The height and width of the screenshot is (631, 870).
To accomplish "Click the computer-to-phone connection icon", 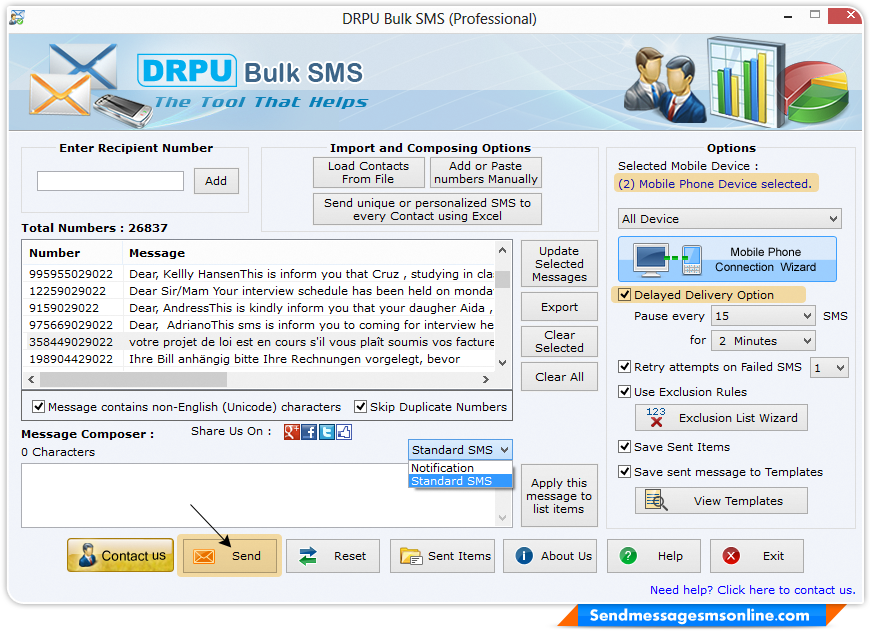I will (x=669, y=260).
